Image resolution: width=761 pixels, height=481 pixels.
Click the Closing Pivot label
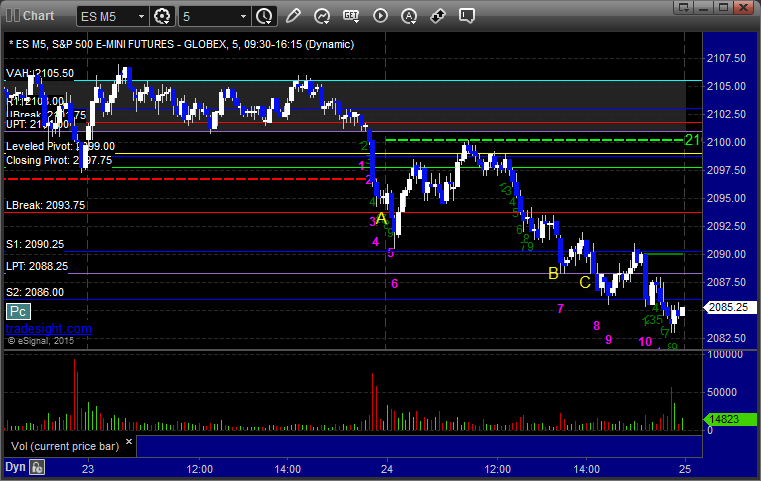(59, 160)
